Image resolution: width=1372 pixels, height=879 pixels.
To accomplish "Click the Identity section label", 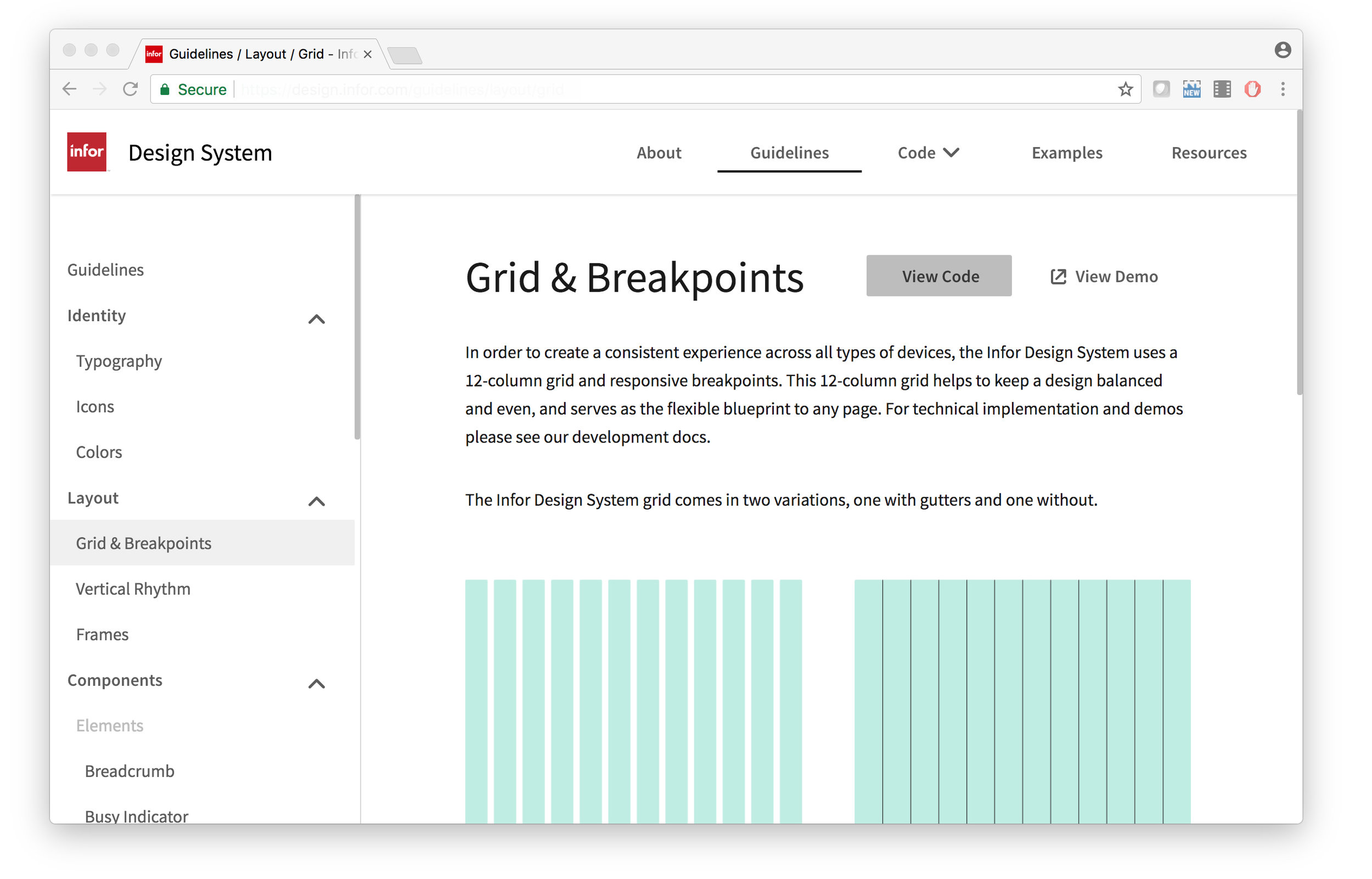I will pyautogui.click(x=97, y=316).
